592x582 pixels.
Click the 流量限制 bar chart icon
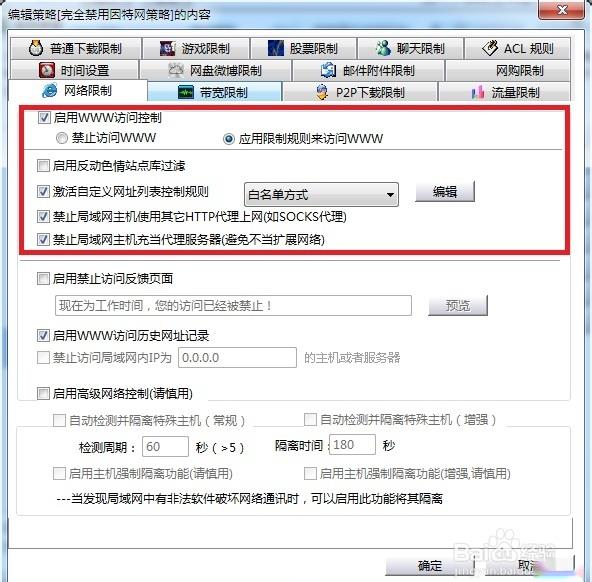pos(478,92)
